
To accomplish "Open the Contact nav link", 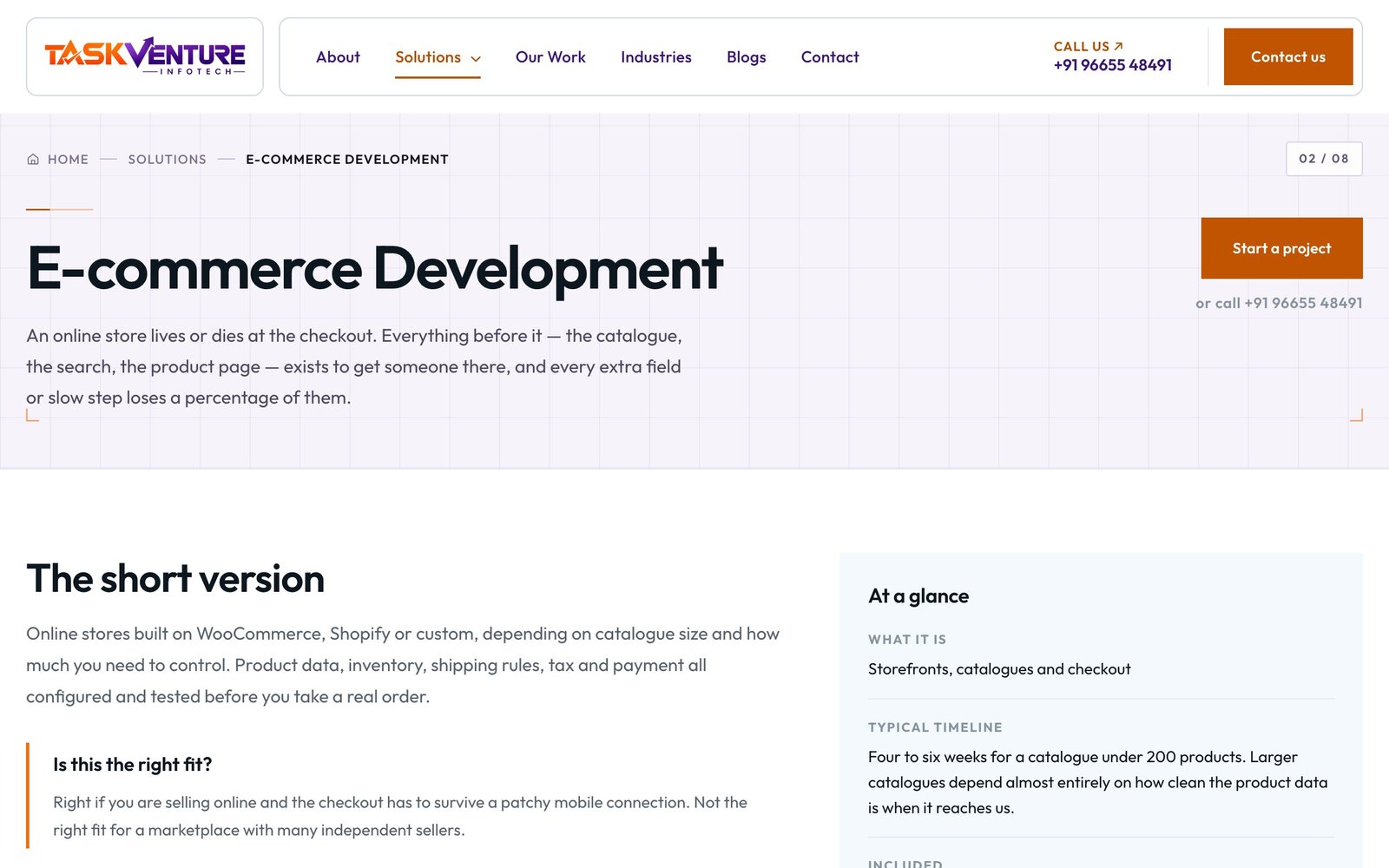I will pyautogui.click(x=830, y=57).
